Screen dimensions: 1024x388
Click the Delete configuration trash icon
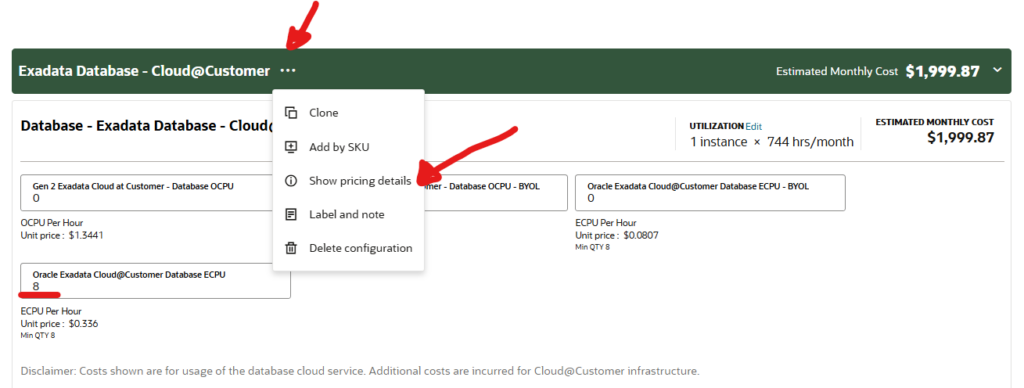pos(291,248)
